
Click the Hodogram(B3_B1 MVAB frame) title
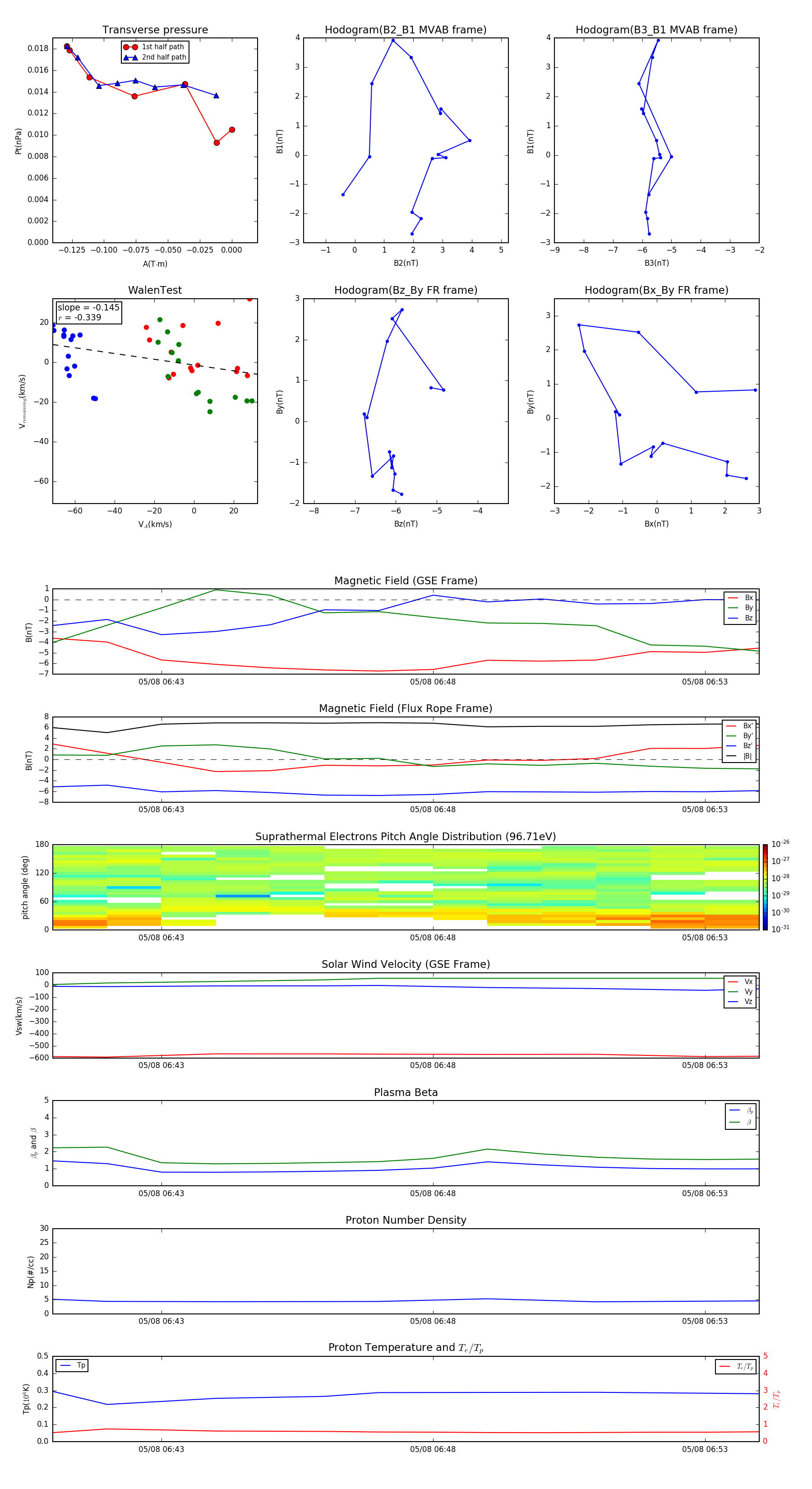pos(656,30)
